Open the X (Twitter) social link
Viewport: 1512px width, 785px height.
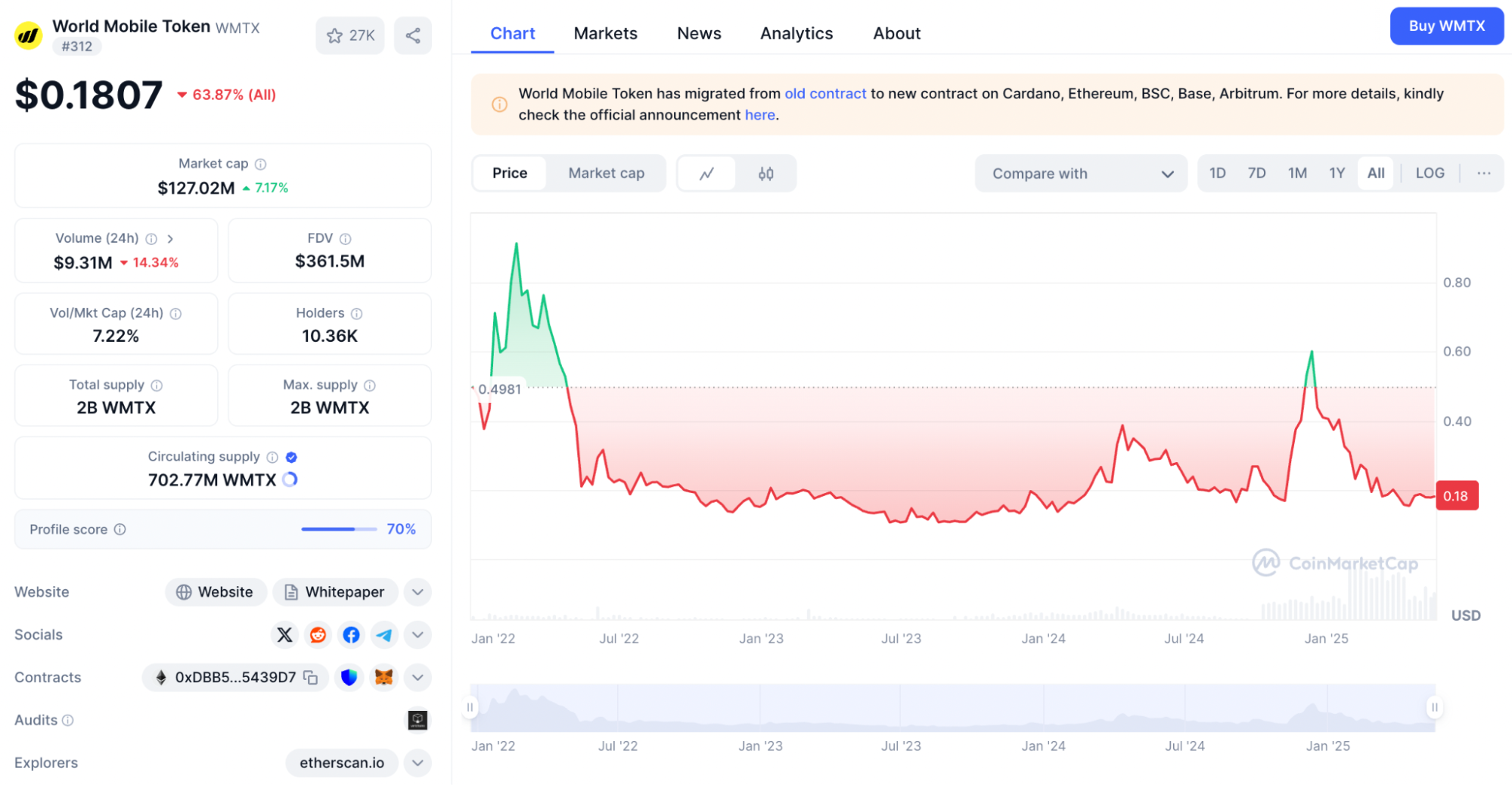coord(284,635)
